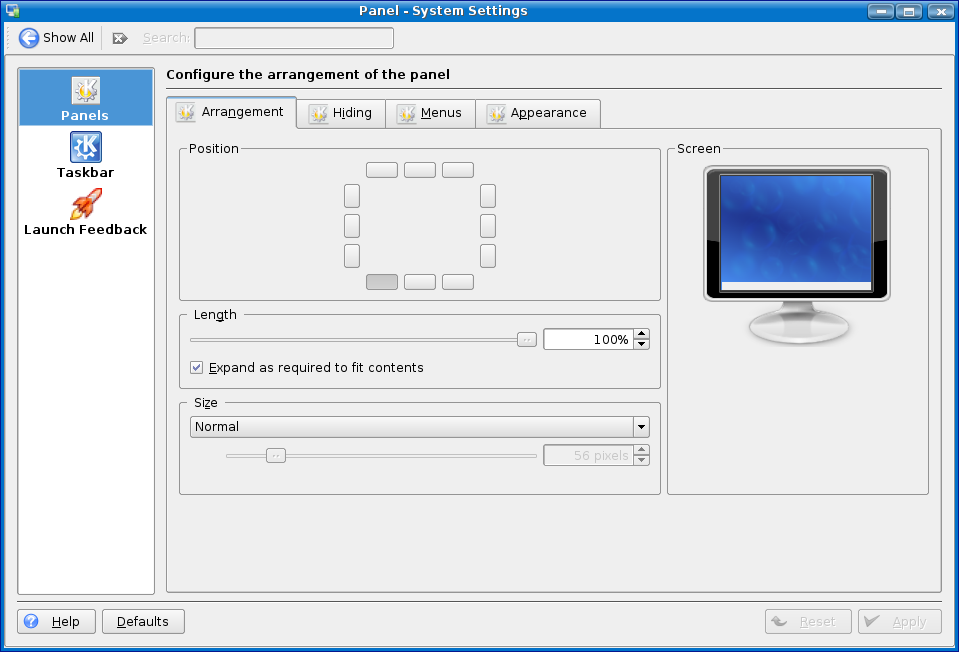Switch to the Arrangement tab
Image resolution: width=959 pixels, height=652 pixels.
click(x=231, y=112)
